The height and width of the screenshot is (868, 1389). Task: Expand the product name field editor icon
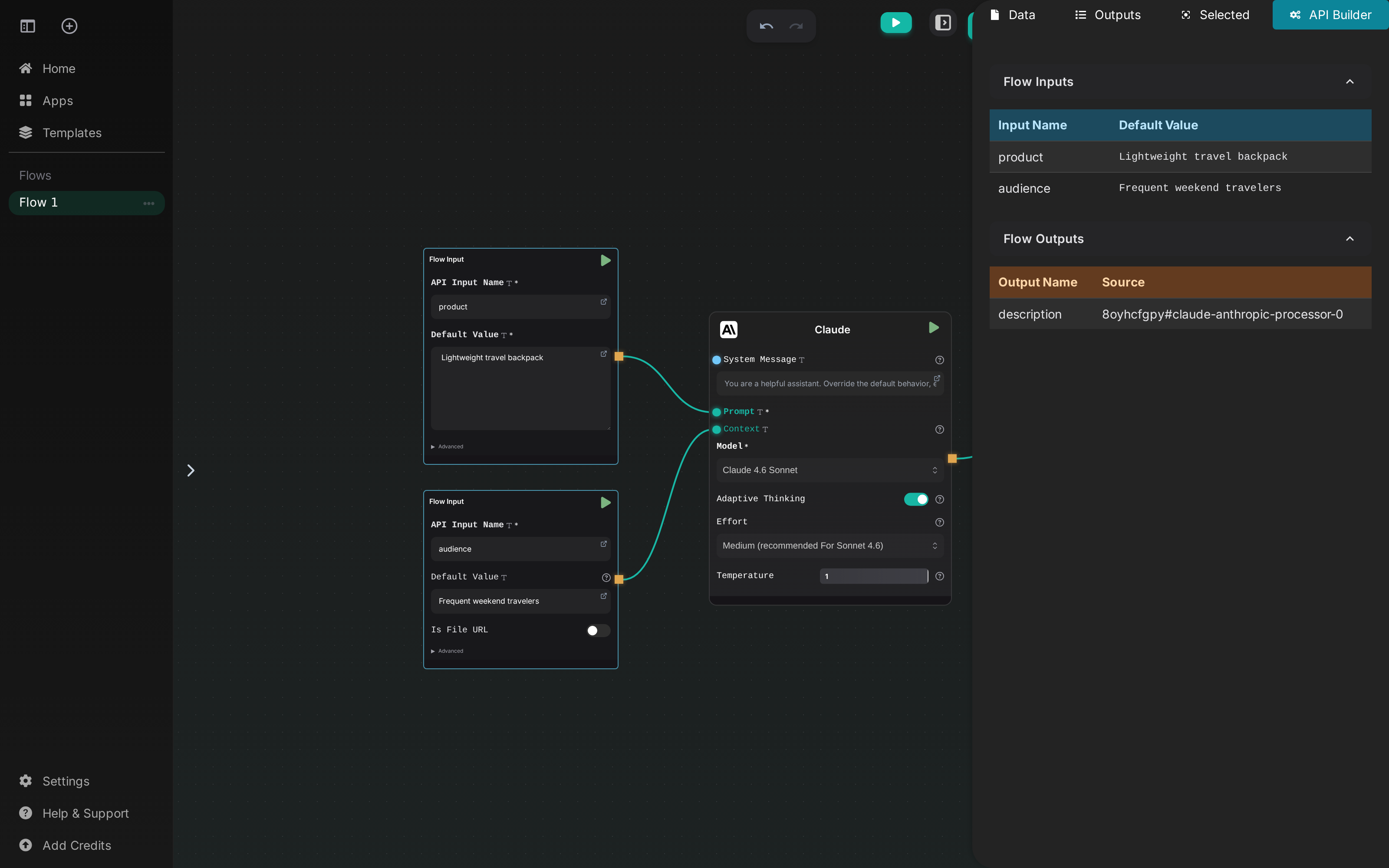pyautogui.click(x=604, y=301)
